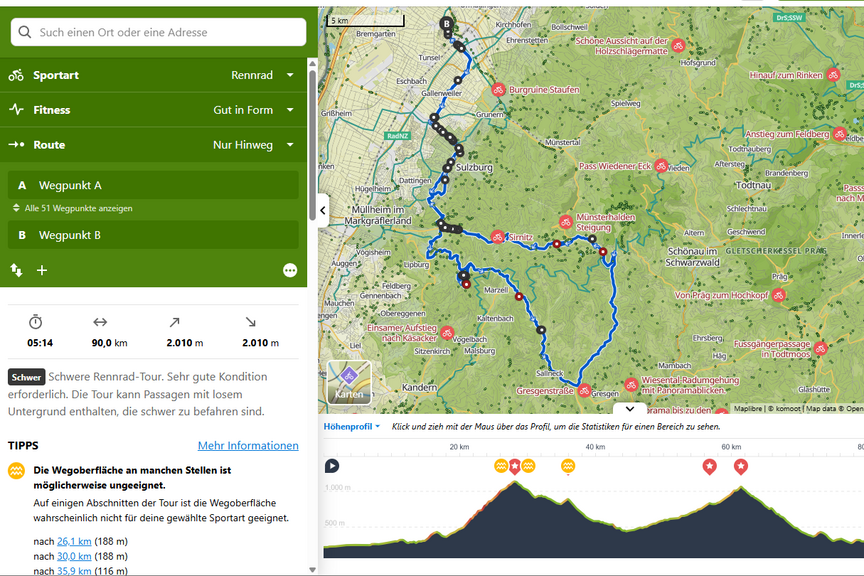Open the Mehr Informationen link
The image size is (864, 576).
point(248,445)
